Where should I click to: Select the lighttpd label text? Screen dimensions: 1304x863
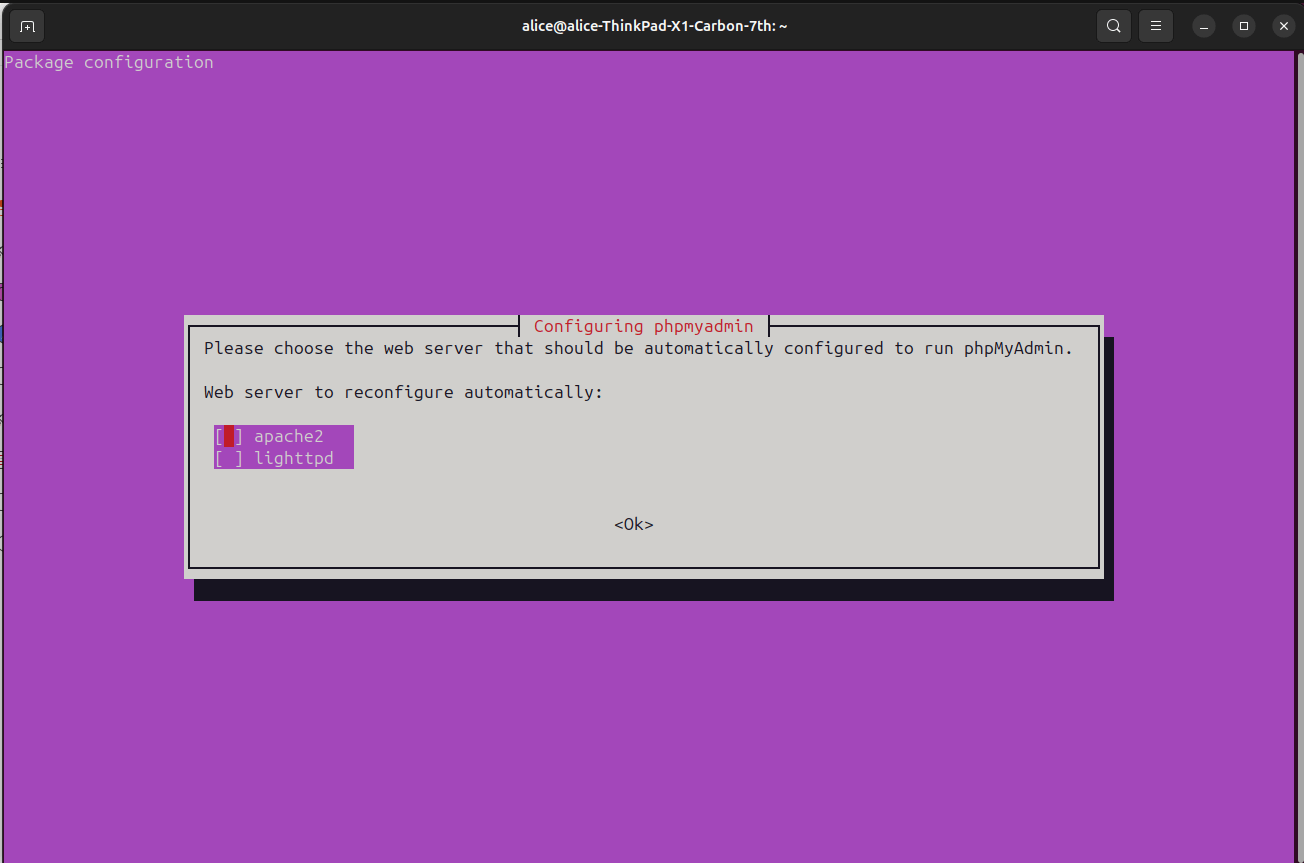click(294, 458)
